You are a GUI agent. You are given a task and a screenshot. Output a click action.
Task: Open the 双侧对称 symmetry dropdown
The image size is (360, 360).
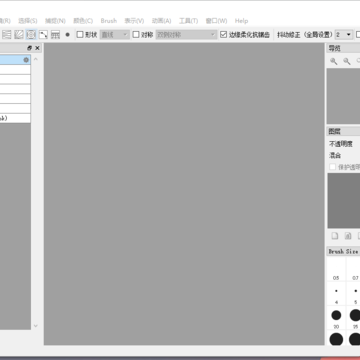click(x=186, y=35)
